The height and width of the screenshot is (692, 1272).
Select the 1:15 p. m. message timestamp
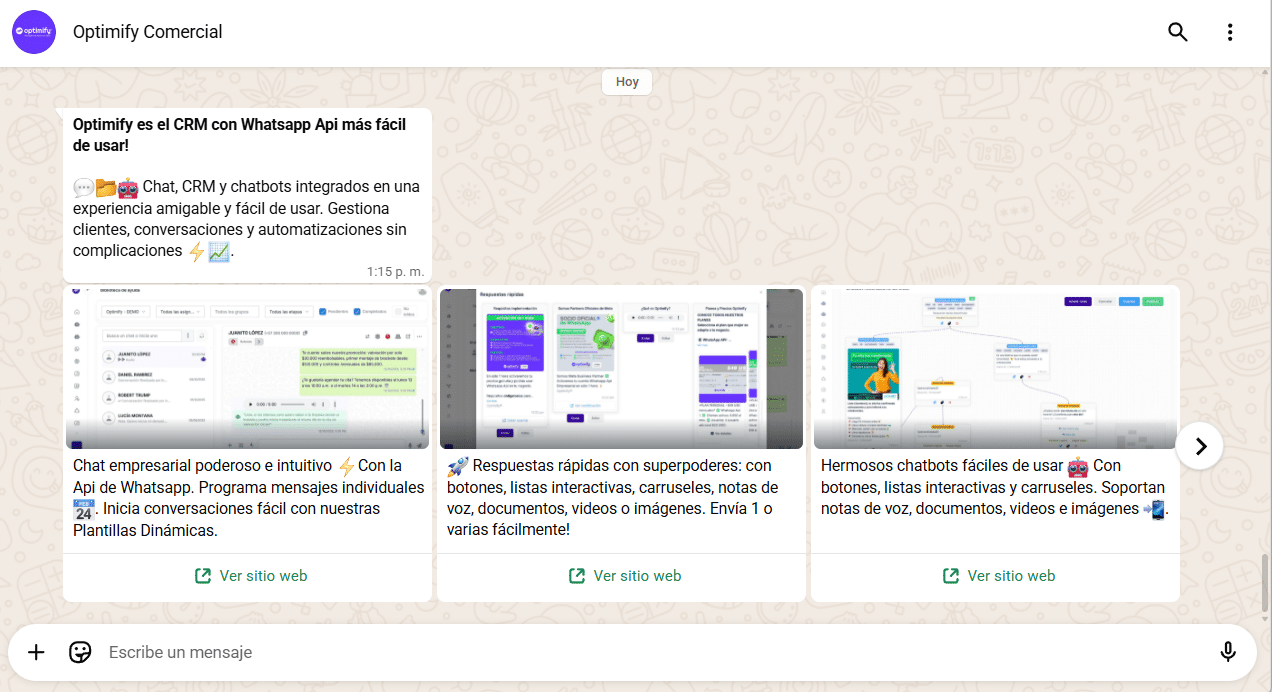point(396,271)
